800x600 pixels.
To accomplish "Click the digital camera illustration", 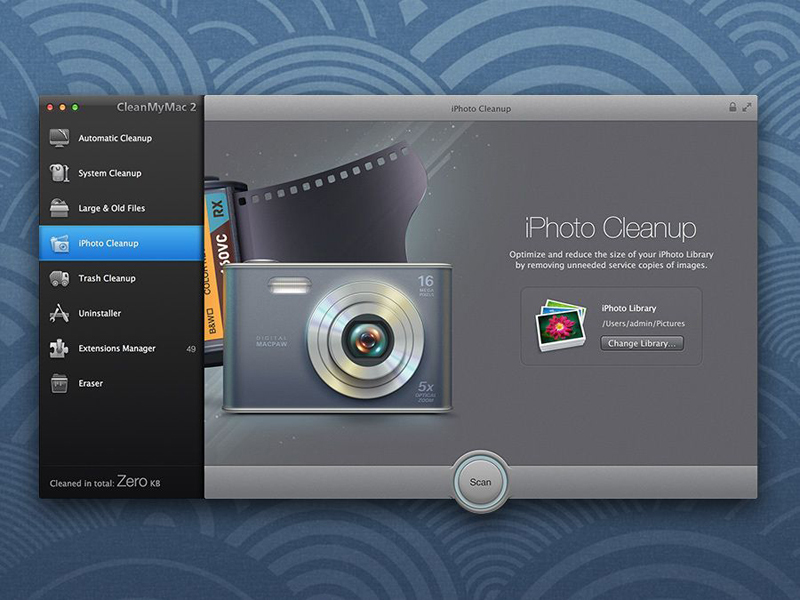I will coord(337,337).
